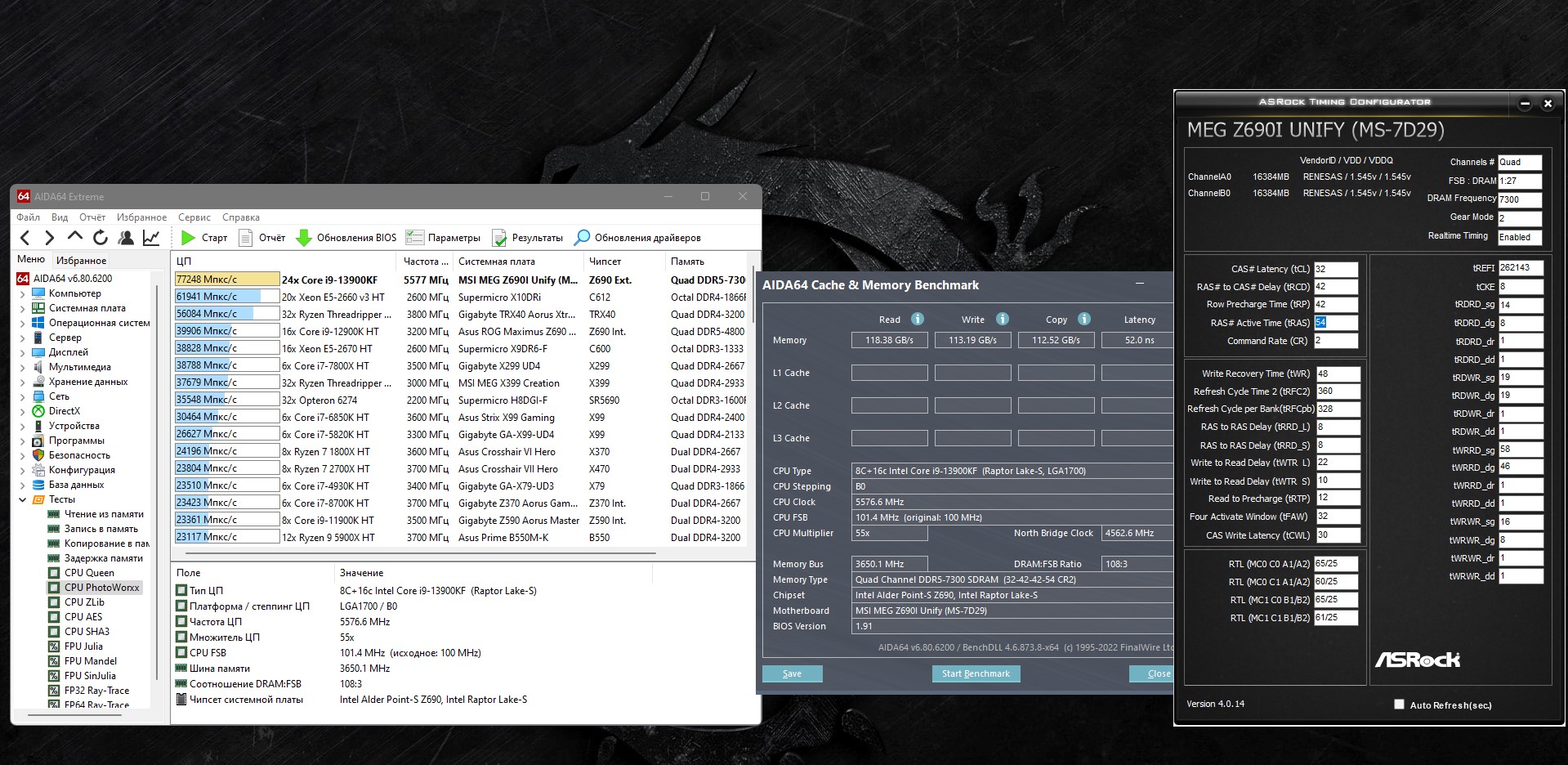Collapse the Тесты tree node
The height and width of the screenshot is (765, 1568).
tap(22, 499)
